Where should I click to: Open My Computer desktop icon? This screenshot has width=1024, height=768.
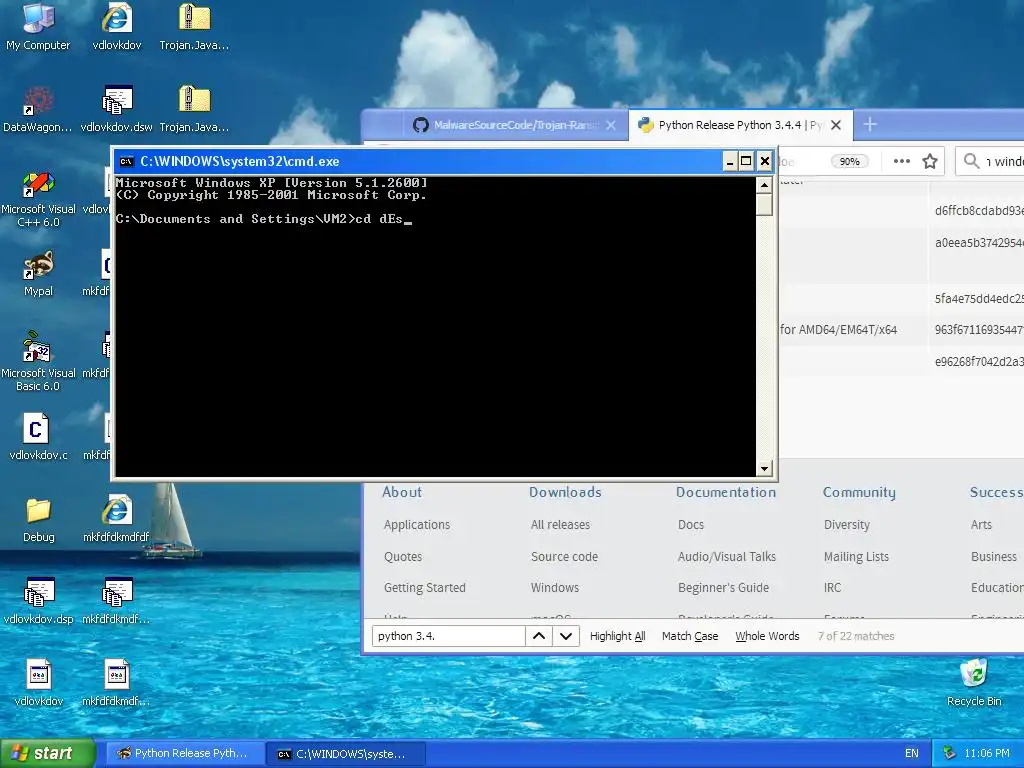38,27
